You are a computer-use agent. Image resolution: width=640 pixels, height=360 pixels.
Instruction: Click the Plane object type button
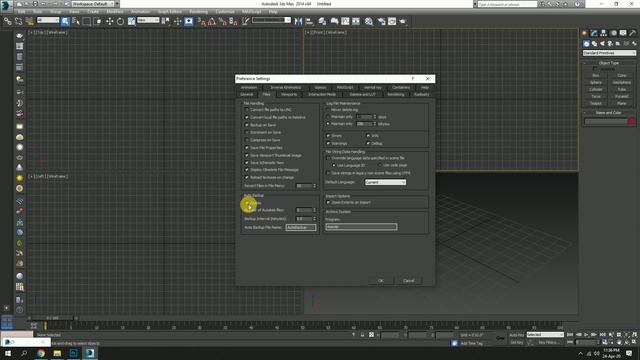coord(622,104)
